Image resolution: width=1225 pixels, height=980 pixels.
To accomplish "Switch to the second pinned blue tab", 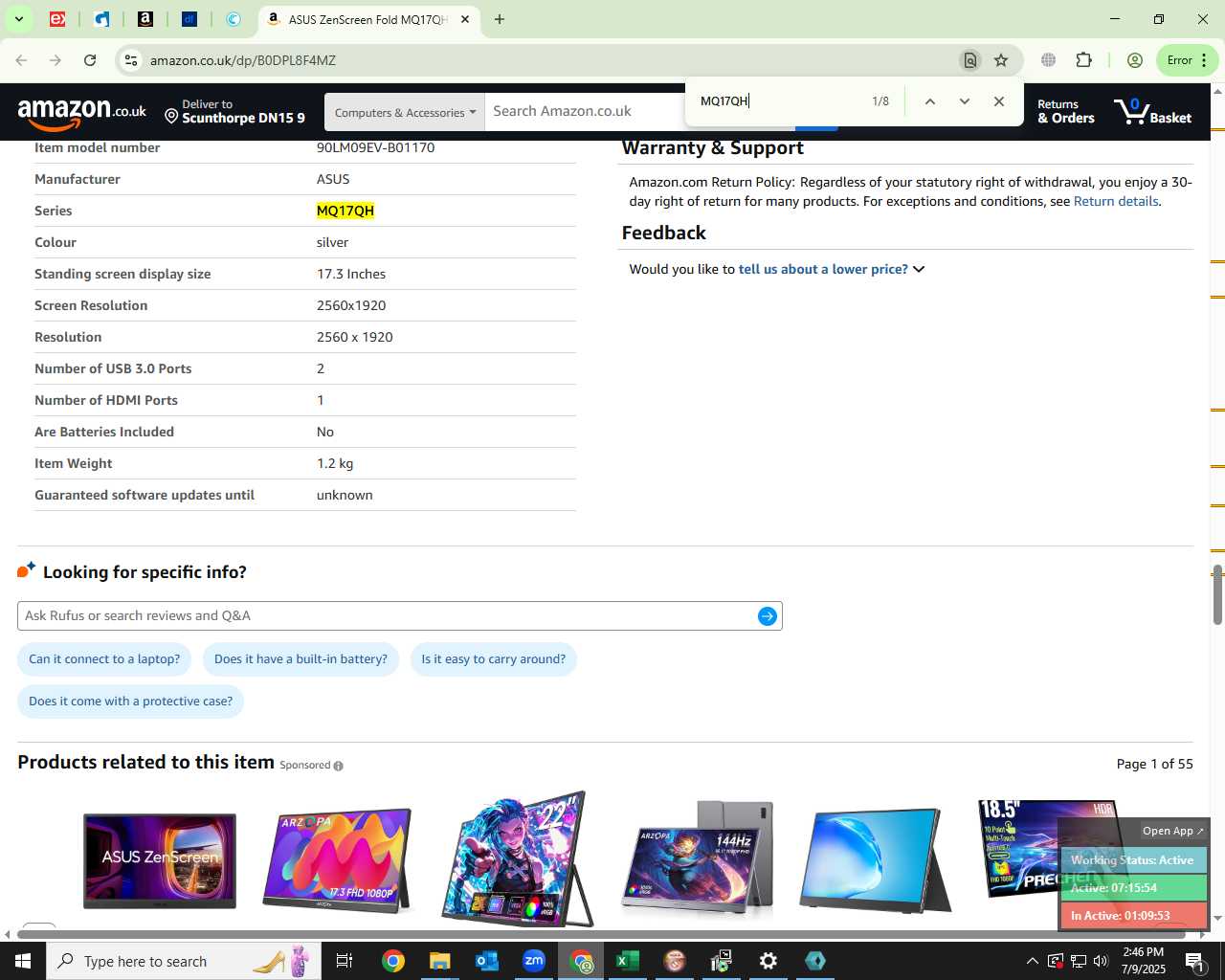I will coord(101,19).
